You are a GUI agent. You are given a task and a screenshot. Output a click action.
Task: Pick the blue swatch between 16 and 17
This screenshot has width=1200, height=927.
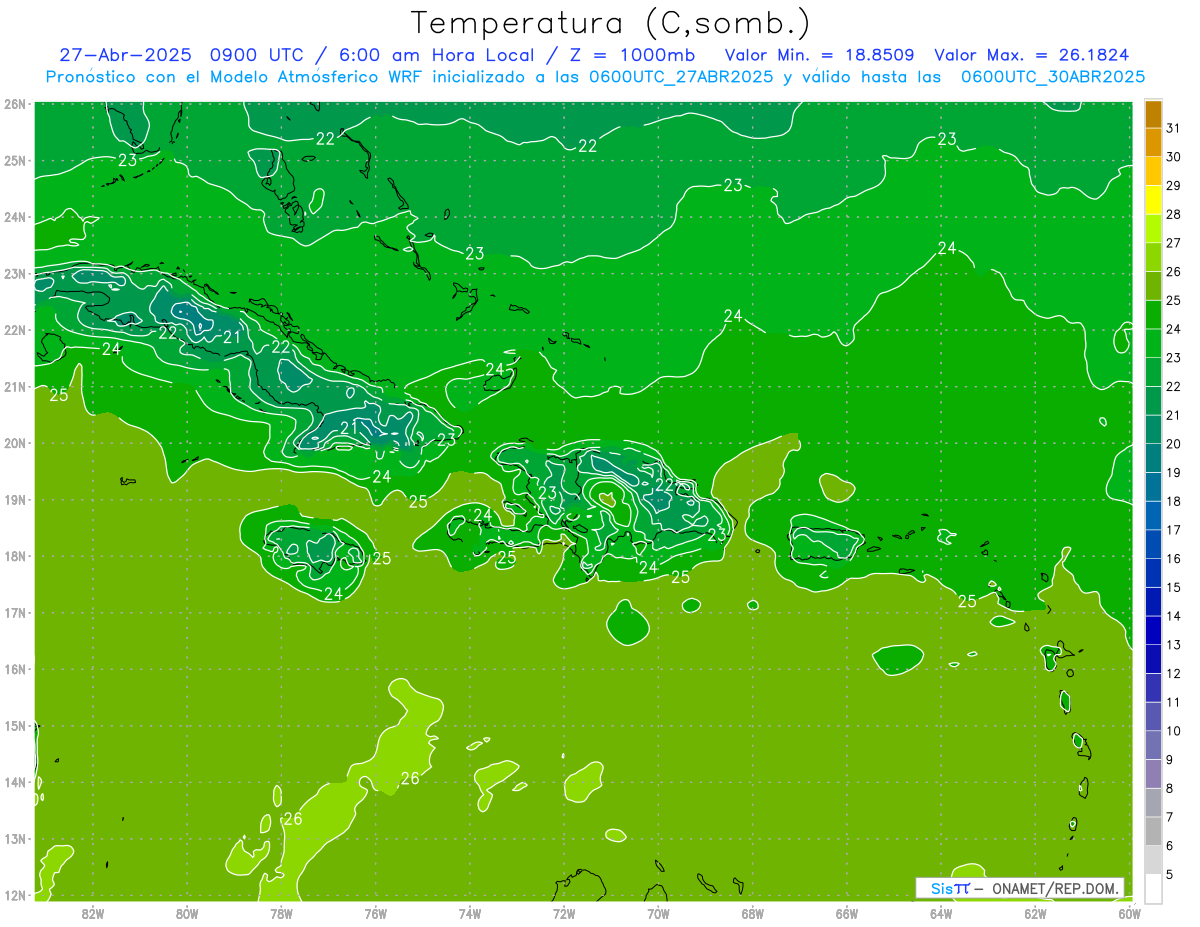[x=1153, y=544]
